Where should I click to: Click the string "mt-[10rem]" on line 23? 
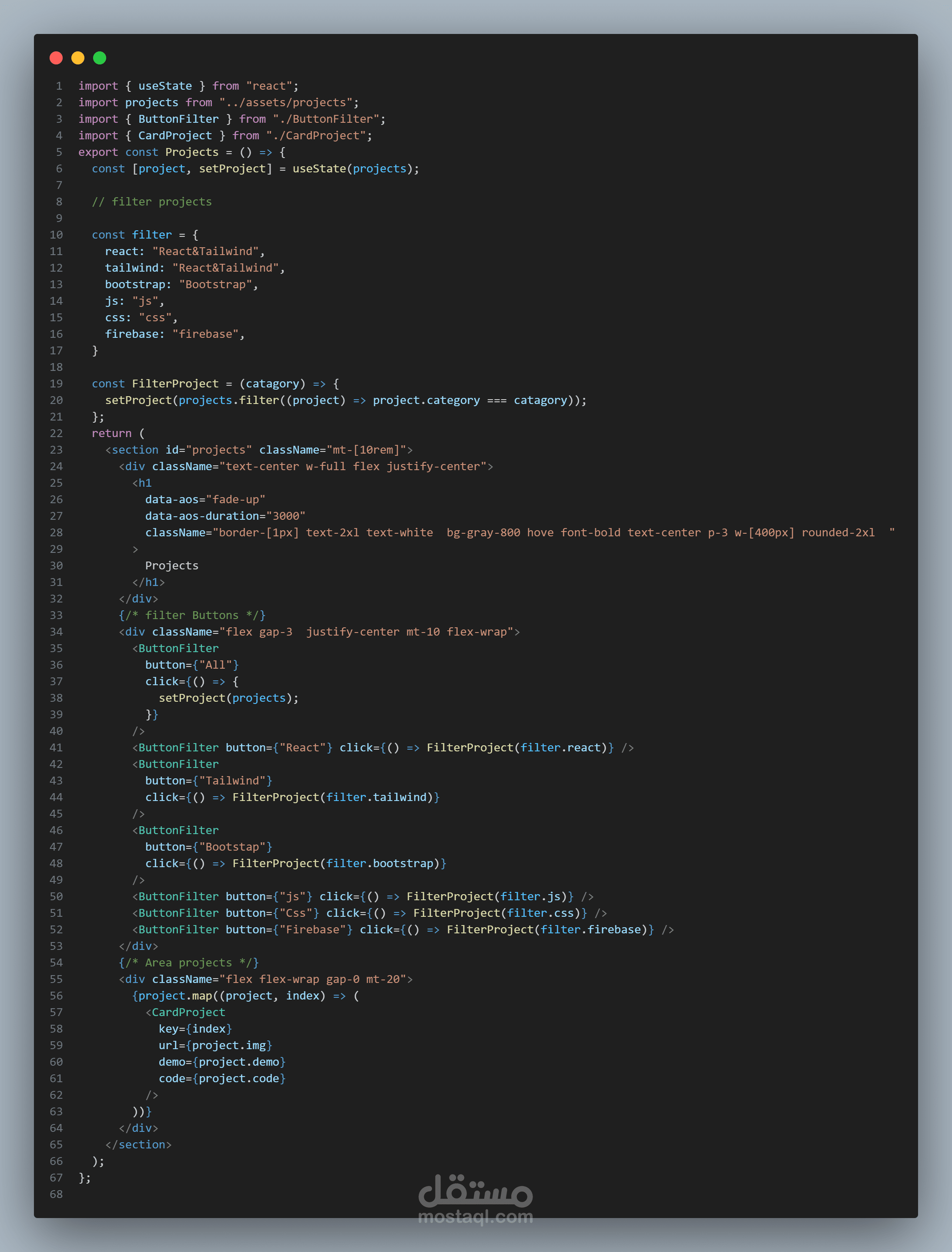pyautogui.click(x=366, y=450)
